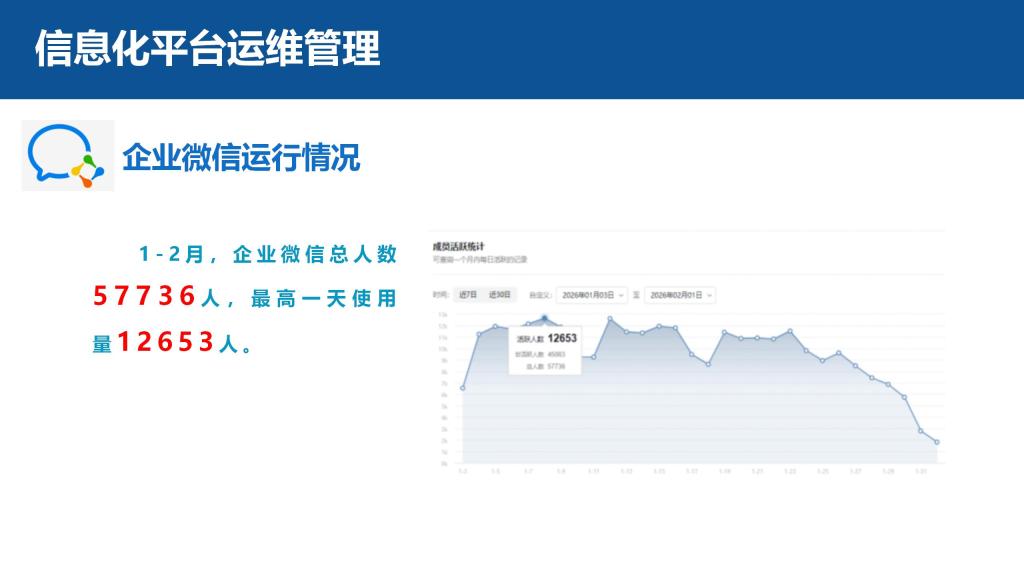Click the highlighted peak data point above the tooltip
1024x576 pixels.
click(x=545, y=318)
